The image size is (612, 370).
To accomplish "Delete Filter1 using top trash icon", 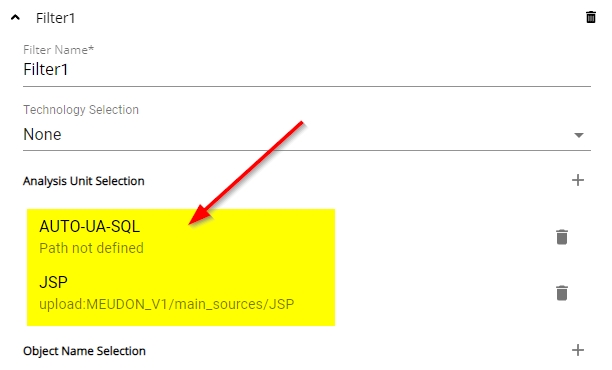I will click(x=591, y=18).
